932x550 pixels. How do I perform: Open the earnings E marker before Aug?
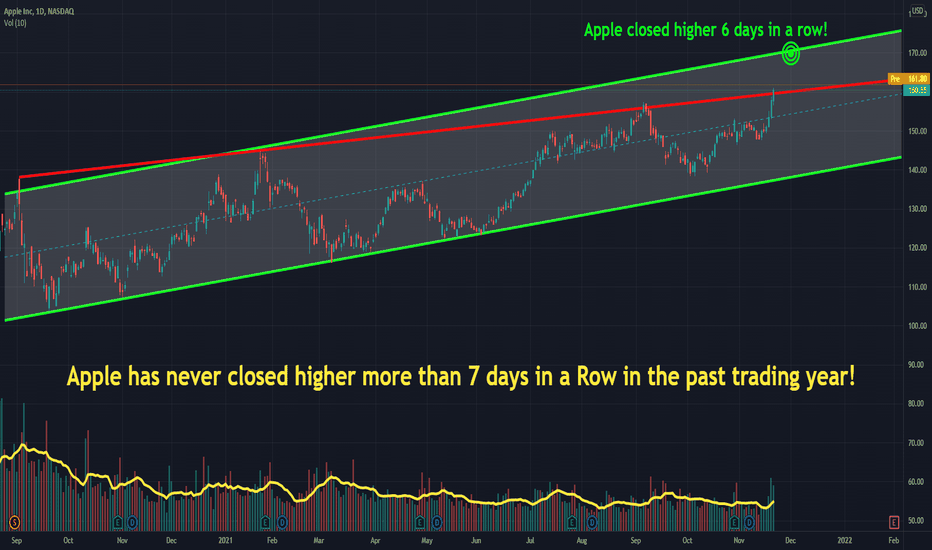(x=572, y=523)
